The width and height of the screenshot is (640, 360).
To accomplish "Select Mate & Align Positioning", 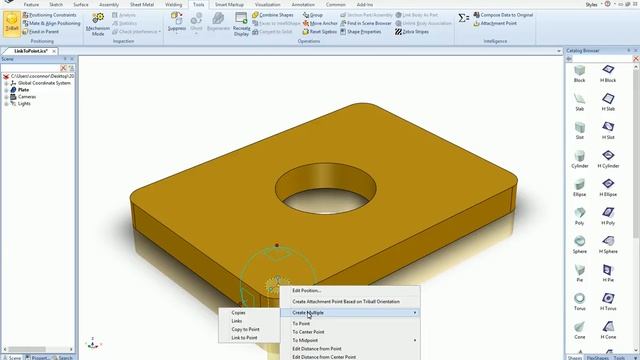I will [x=51, y=23].
